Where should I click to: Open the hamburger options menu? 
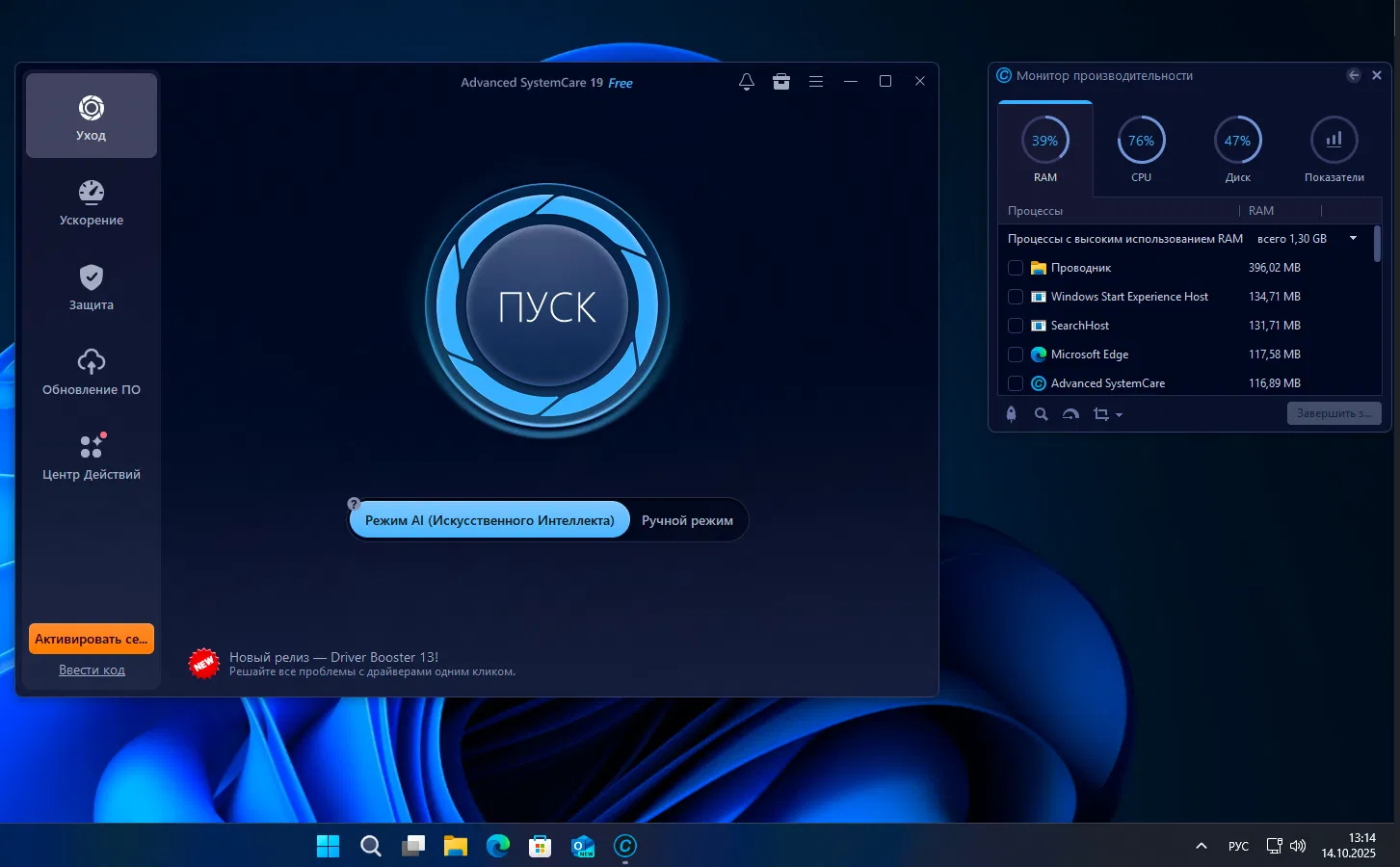[816, 82]
